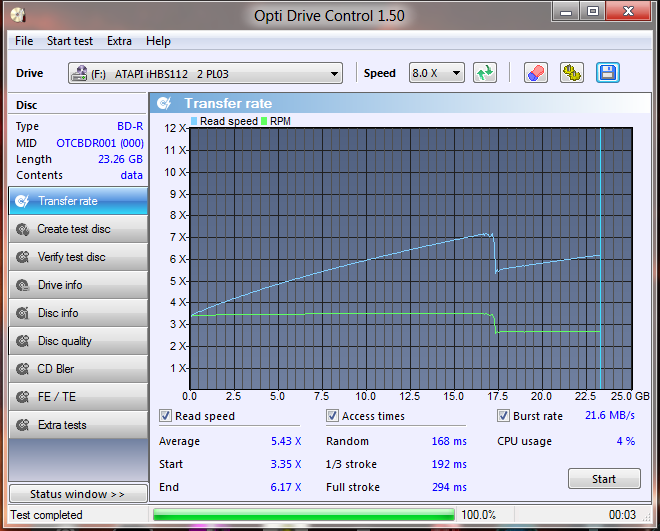
Task: Click the Transfer rate header disc icon
Action: [x=164, y=103]
